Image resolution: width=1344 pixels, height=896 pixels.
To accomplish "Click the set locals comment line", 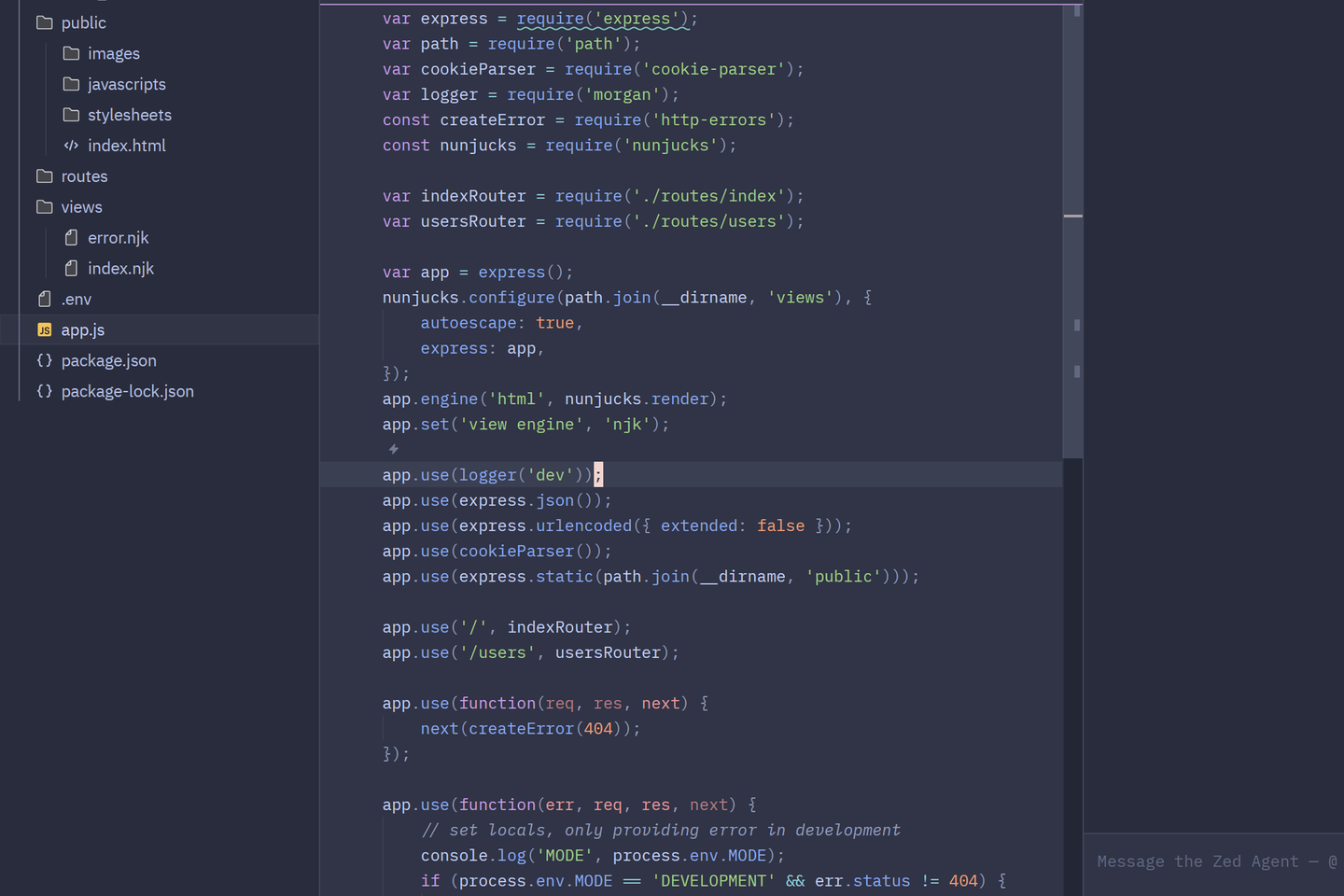I will click(x=661, y=830).
